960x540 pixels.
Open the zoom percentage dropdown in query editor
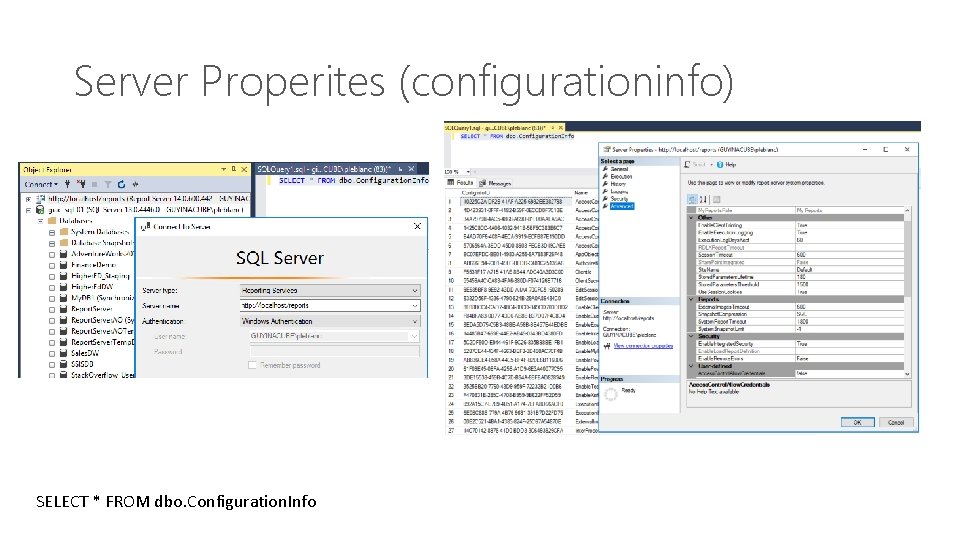tap(468, 172)
